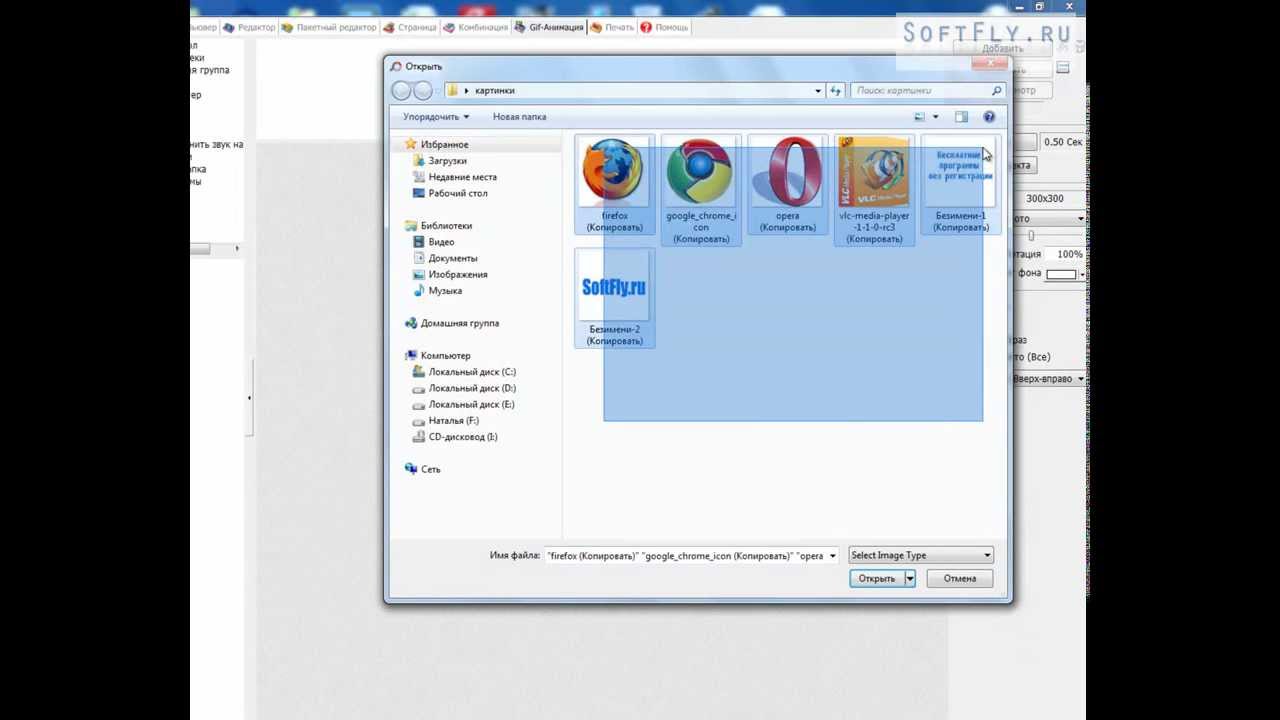
Task: Switch to the Комбинация tab
Action: [475, 27]
